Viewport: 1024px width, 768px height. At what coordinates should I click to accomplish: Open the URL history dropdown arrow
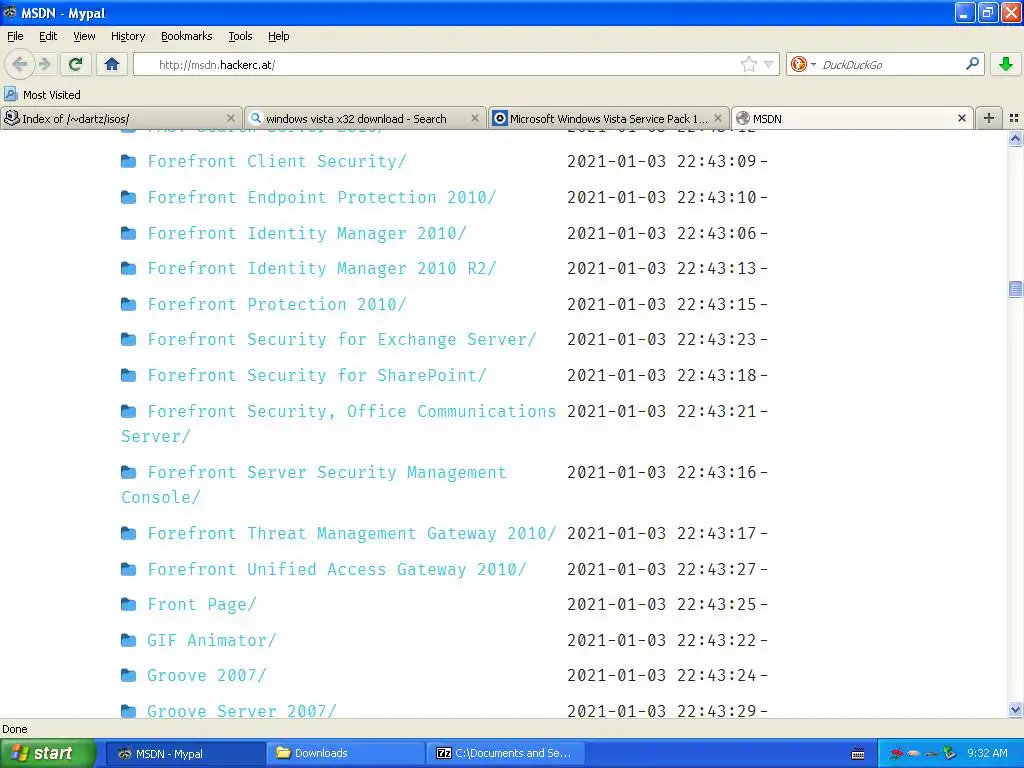(769, 64)
